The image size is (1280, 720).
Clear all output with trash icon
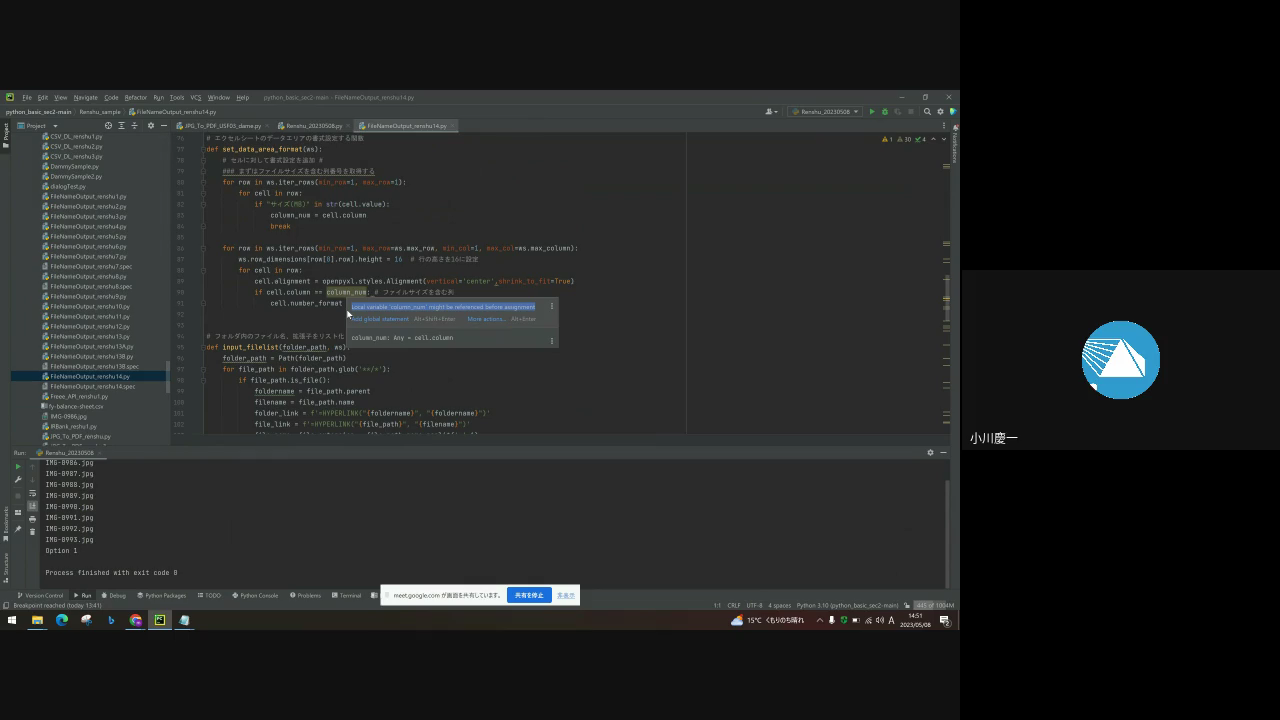(x=32, y=531)
